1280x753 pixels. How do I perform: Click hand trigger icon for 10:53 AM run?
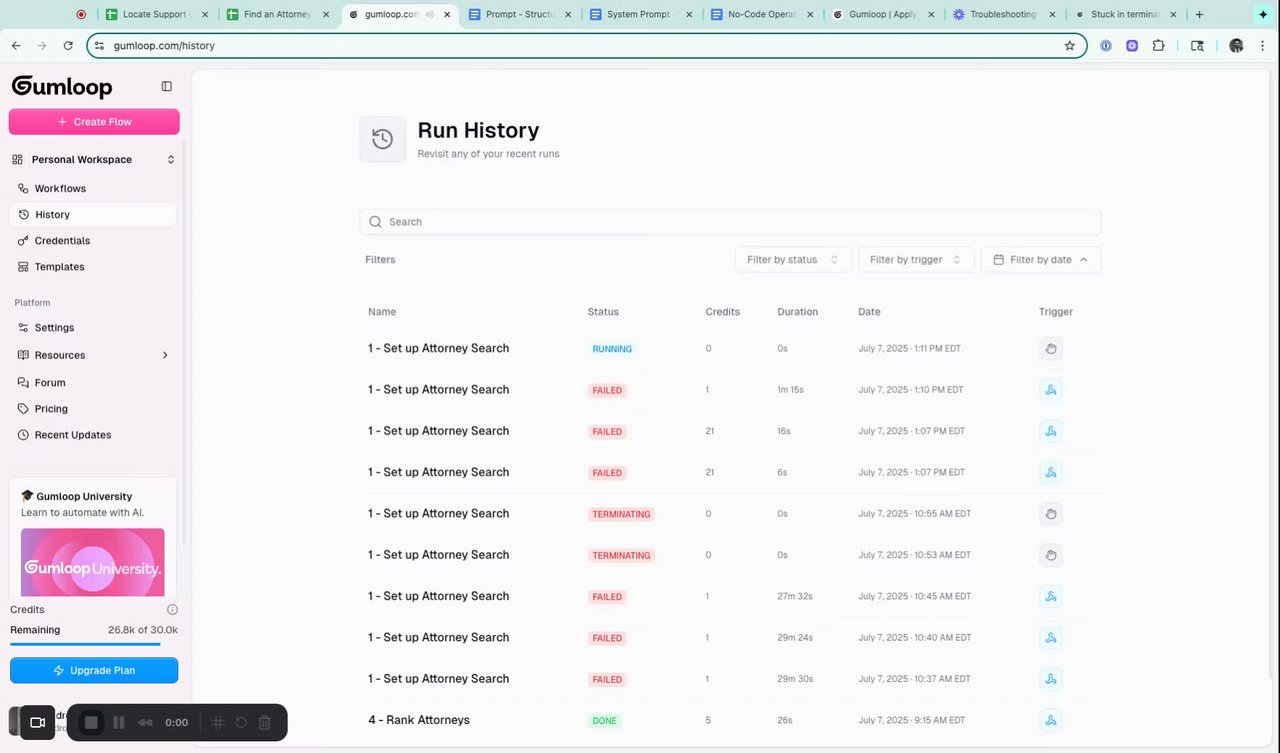[x=1050, y=555]
